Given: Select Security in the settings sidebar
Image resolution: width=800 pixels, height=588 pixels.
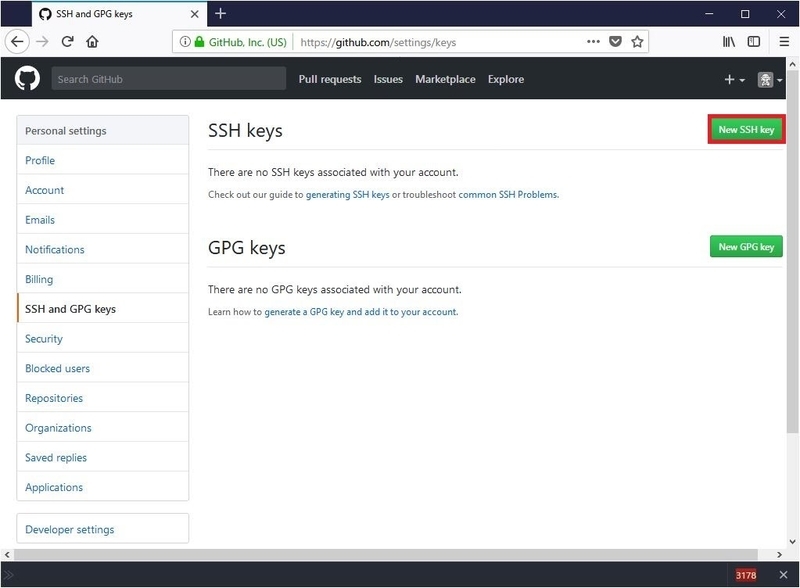Looking at the screenshot, I should (x=44, y=339).
